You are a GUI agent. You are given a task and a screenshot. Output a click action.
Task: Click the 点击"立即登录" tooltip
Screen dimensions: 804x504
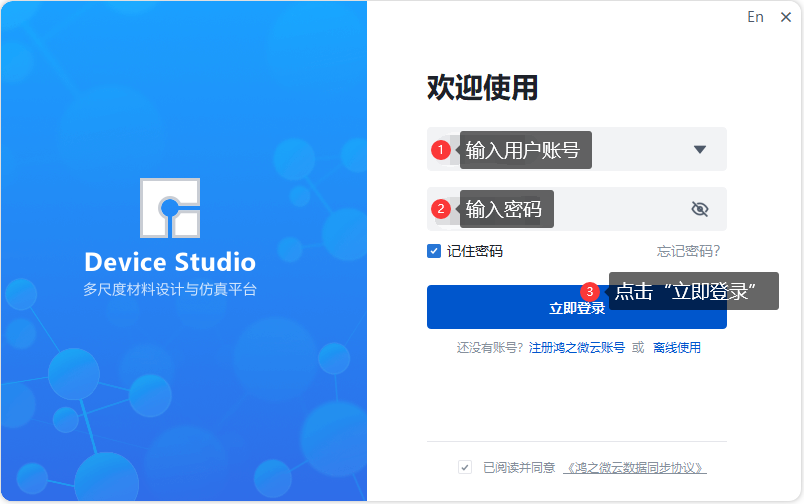click(x=693, y=291)
